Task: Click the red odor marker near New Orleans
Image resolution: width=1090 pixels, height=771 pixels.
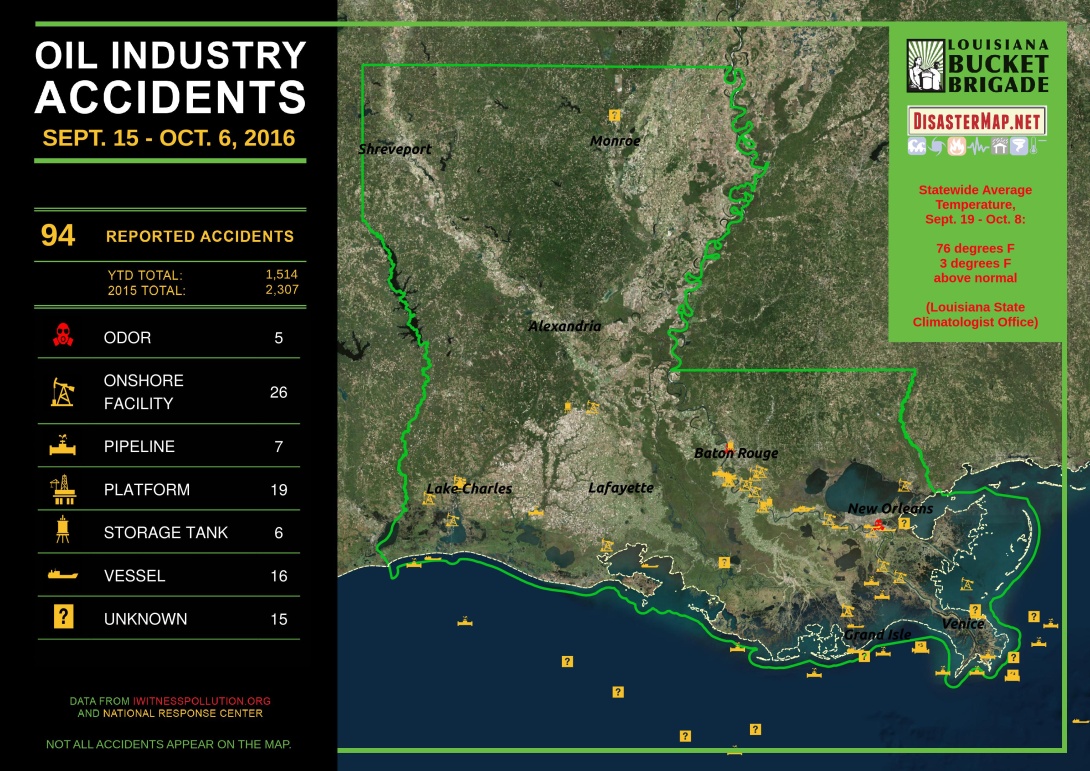Action: point(878,524)
